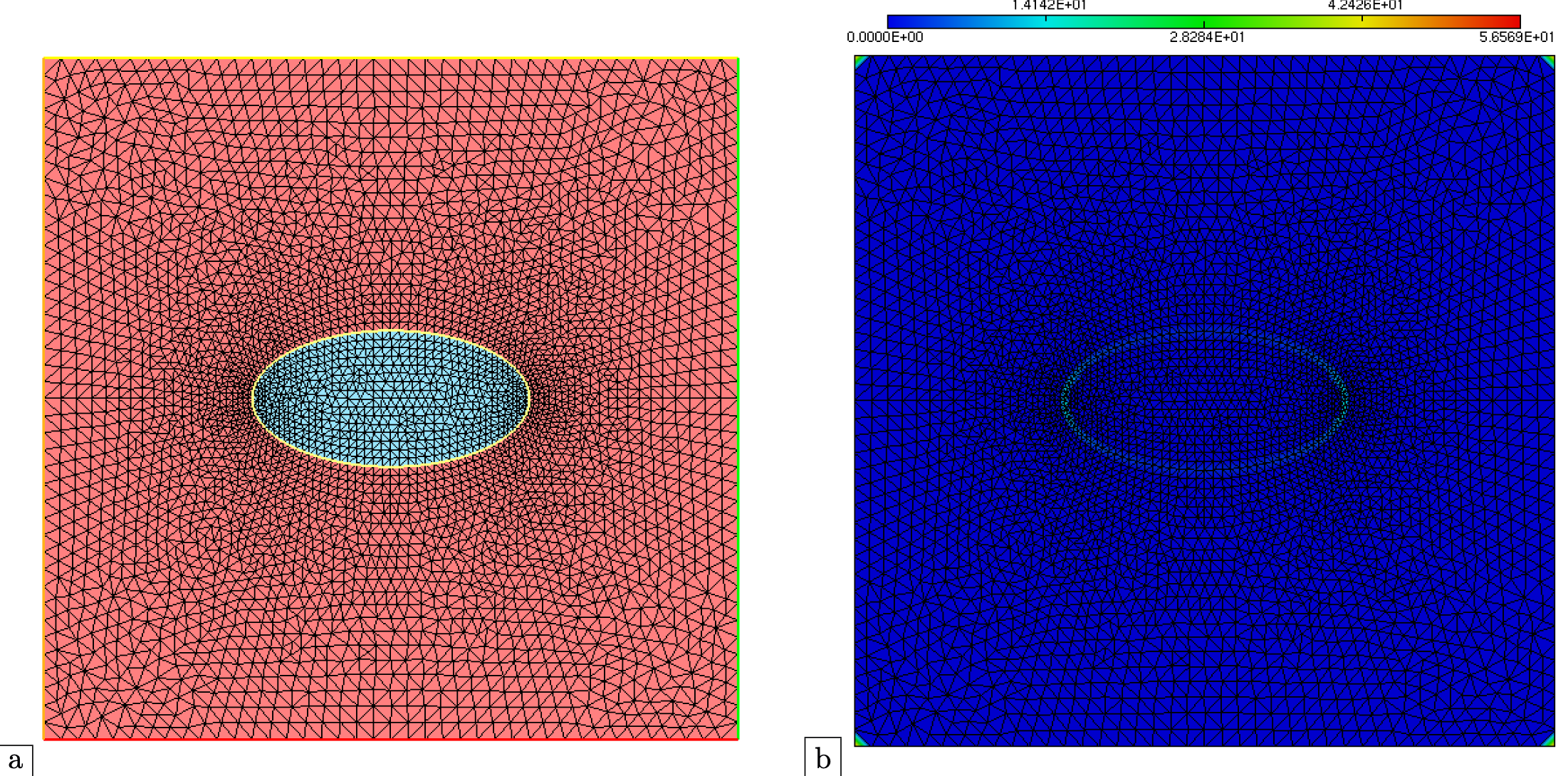Click the pink mesh region above the ellipse in panel a
1568x776 pixels.
pyautogui.click(x=390, y=192)
